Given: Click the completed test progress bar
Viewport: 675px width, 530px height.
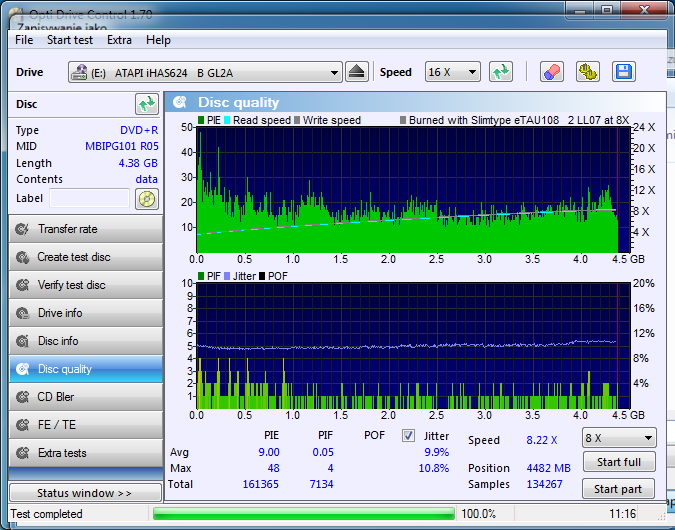Looking at the screenshot, I should coord(303,514).
